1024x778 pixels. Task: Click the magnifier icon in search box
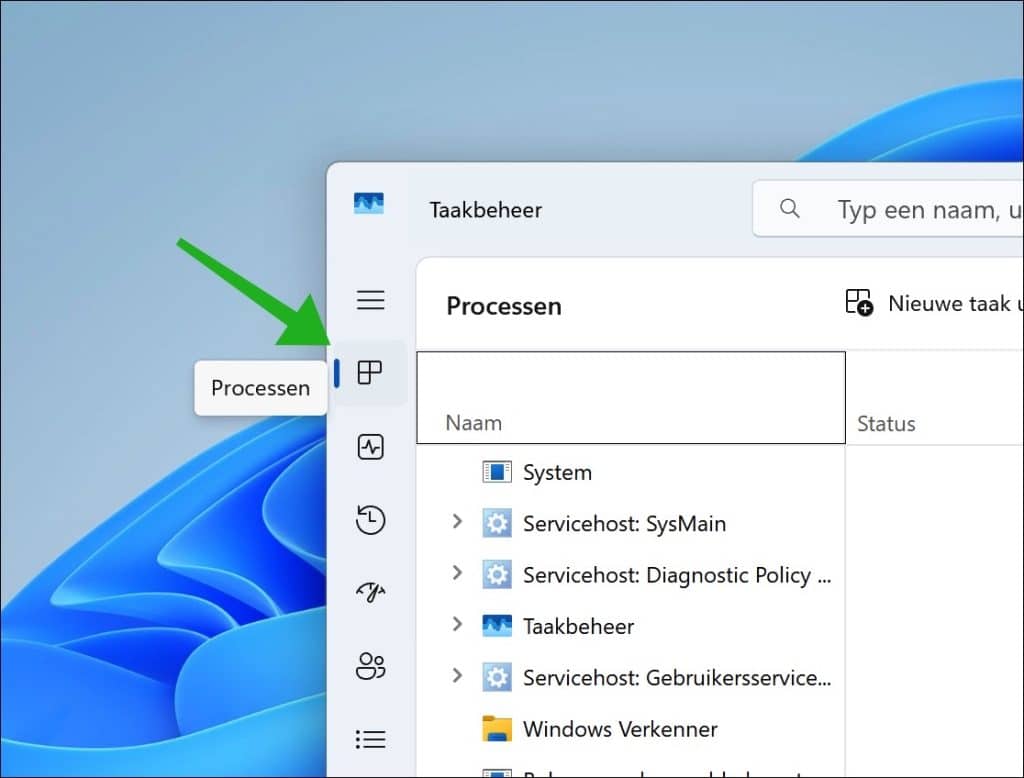pos(790,209)
